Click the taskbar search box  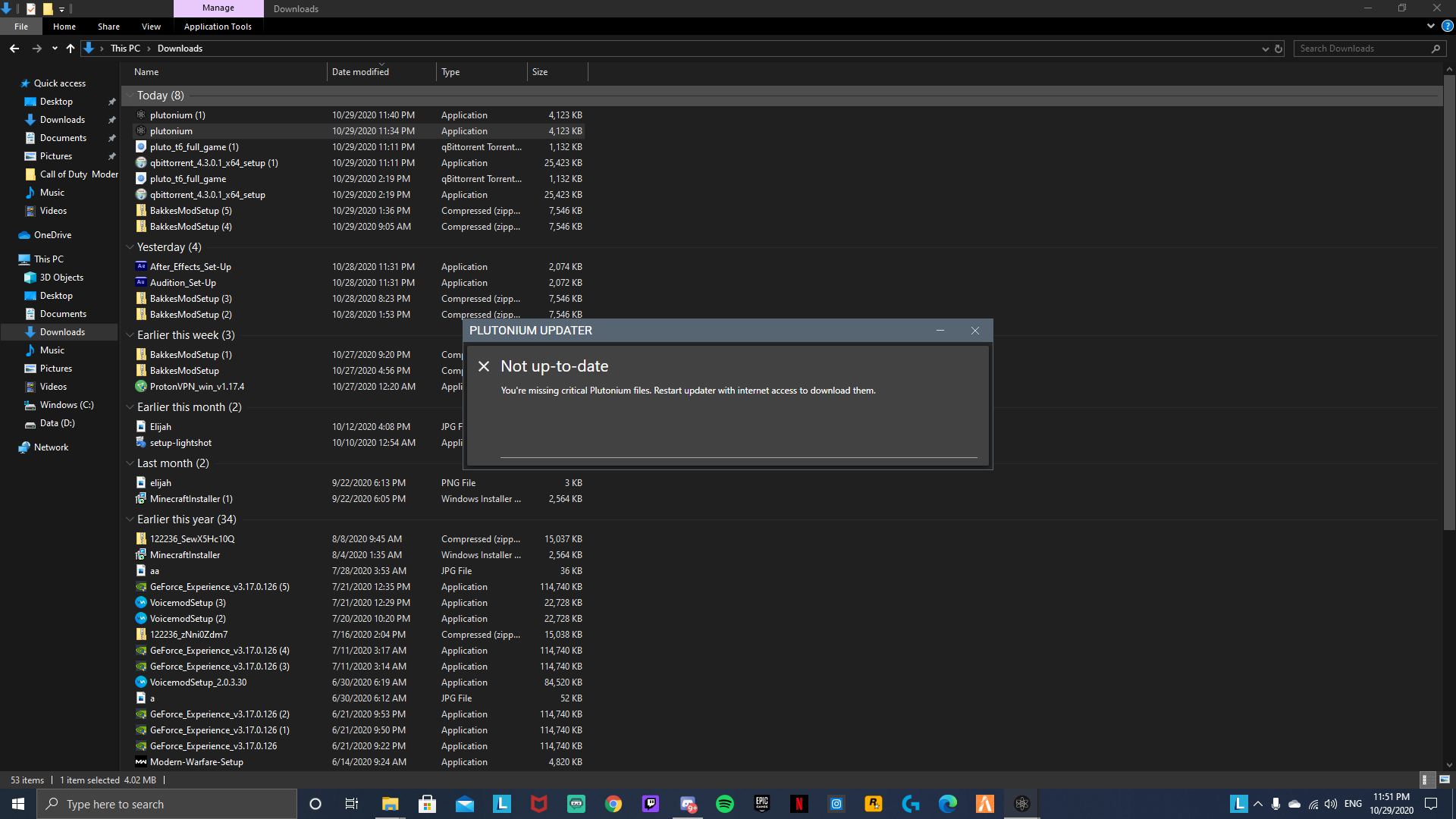tap(167, 804)
